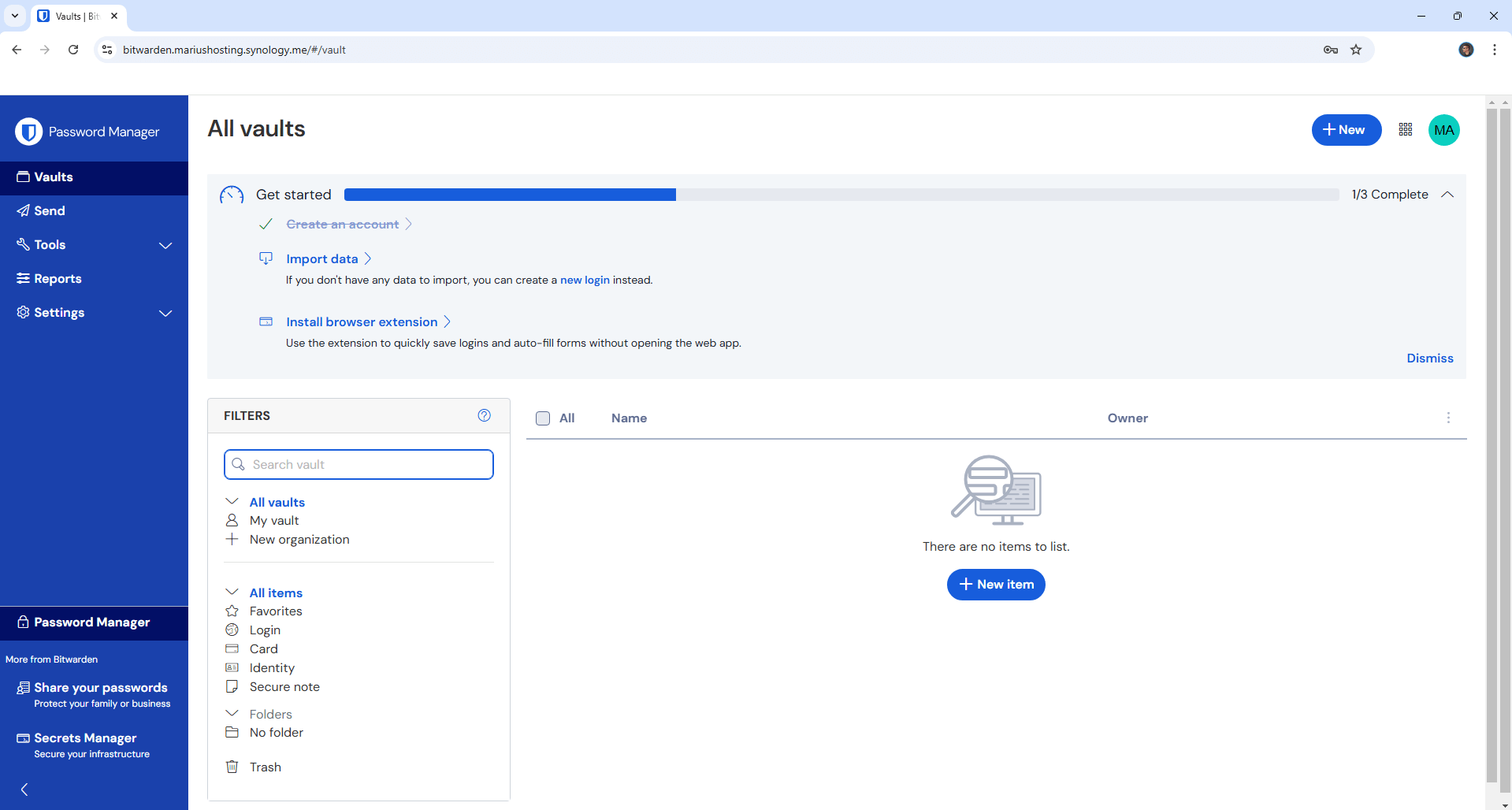Click the Card type icon
Image resolution: width=1512 pixels, height=810 pixels.
(x=232, y=648)
